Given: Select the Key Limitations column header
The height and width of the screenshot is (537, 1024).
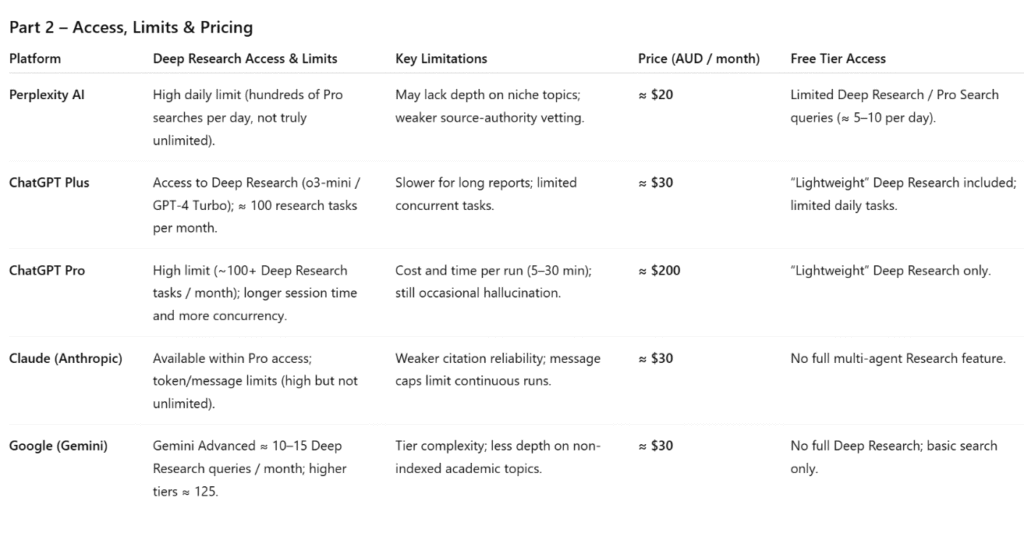Looking at the screenshot, I should pos(441,59).
